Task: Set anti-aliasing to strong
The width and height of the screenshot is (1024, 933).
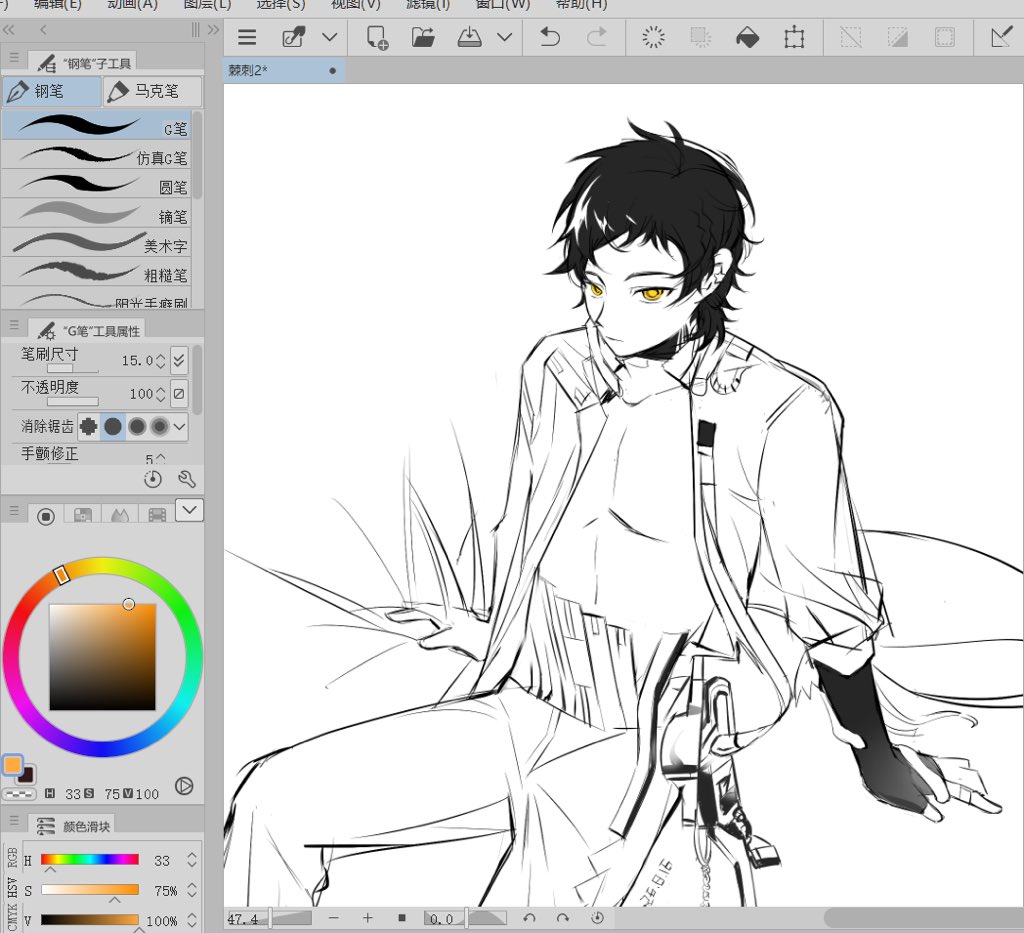Action: coord(159,426)
